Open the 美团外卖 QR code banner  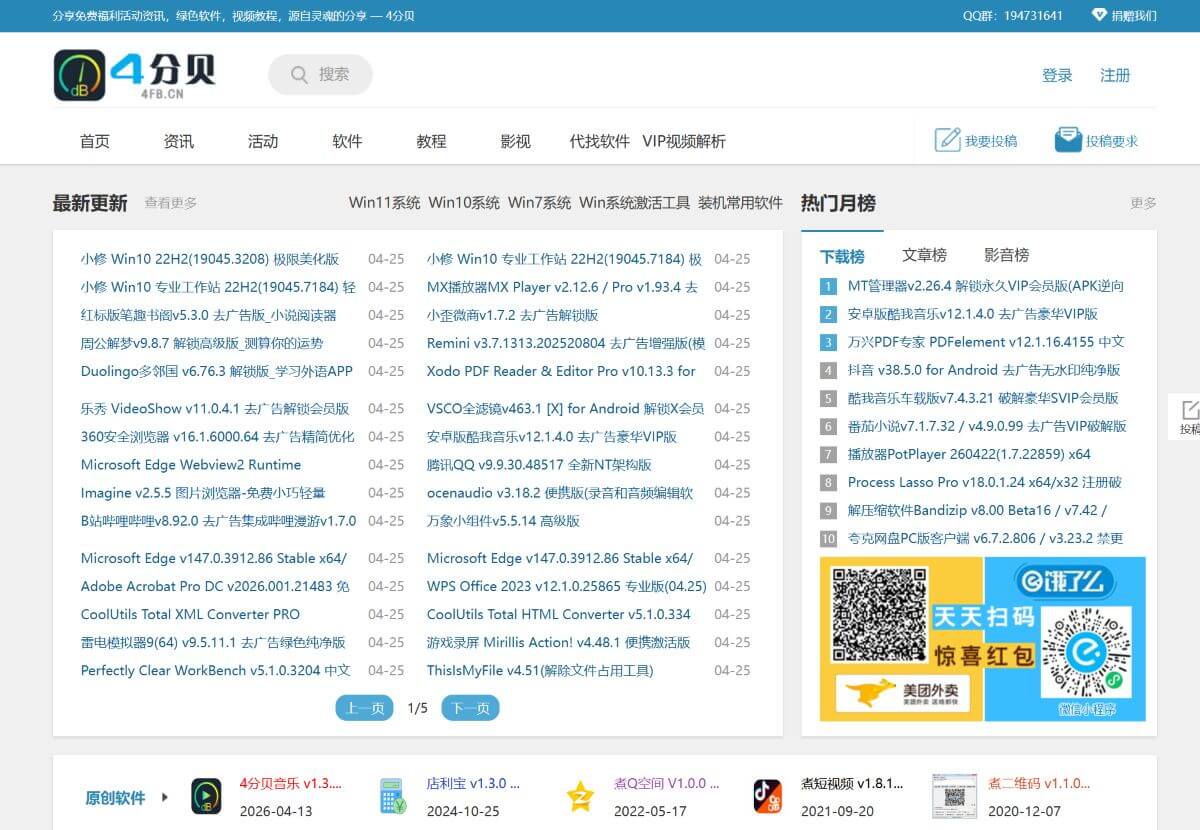901,639
